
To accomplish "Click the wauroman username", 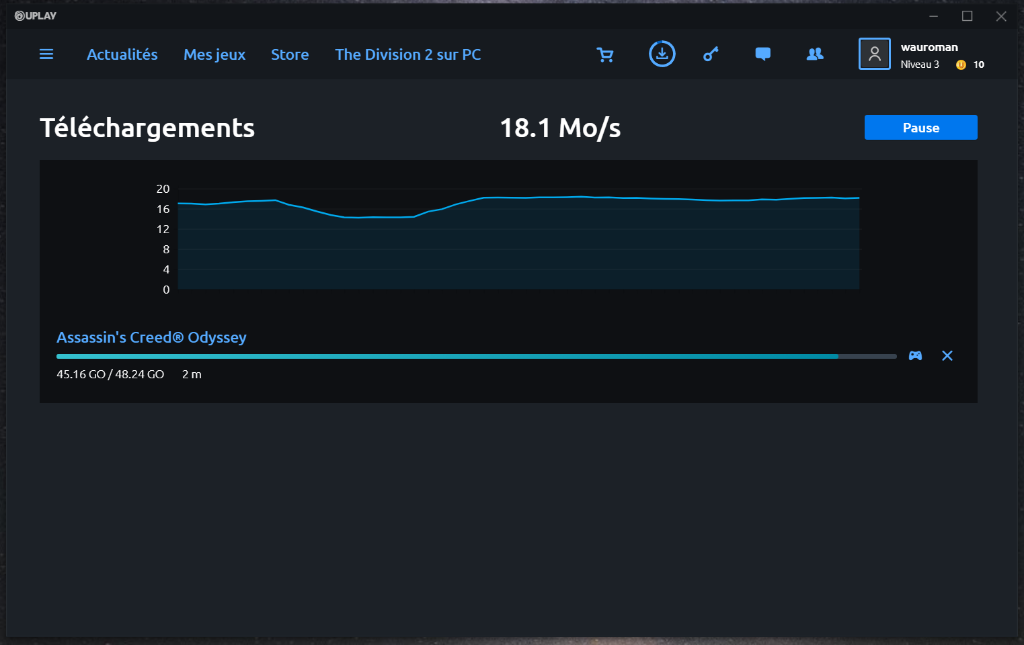I will point(930,47).
